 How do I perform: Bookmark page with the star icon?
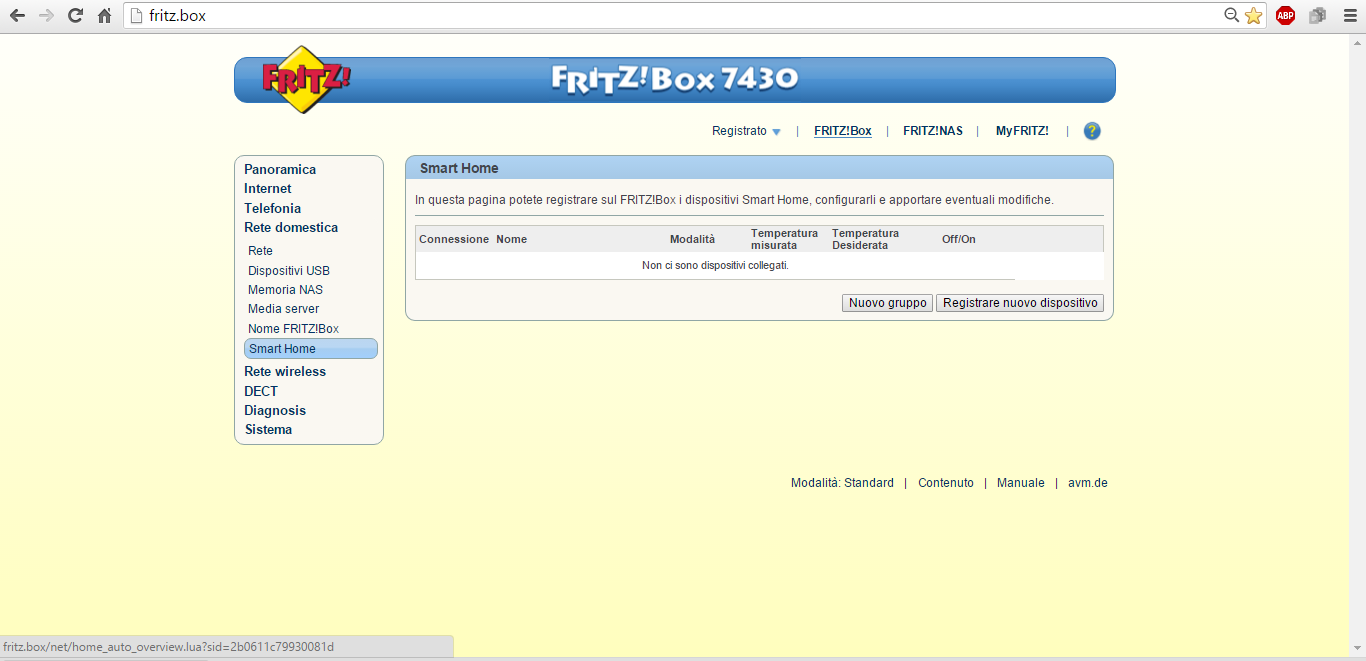pyautogui.click(x=1253, y=15)
